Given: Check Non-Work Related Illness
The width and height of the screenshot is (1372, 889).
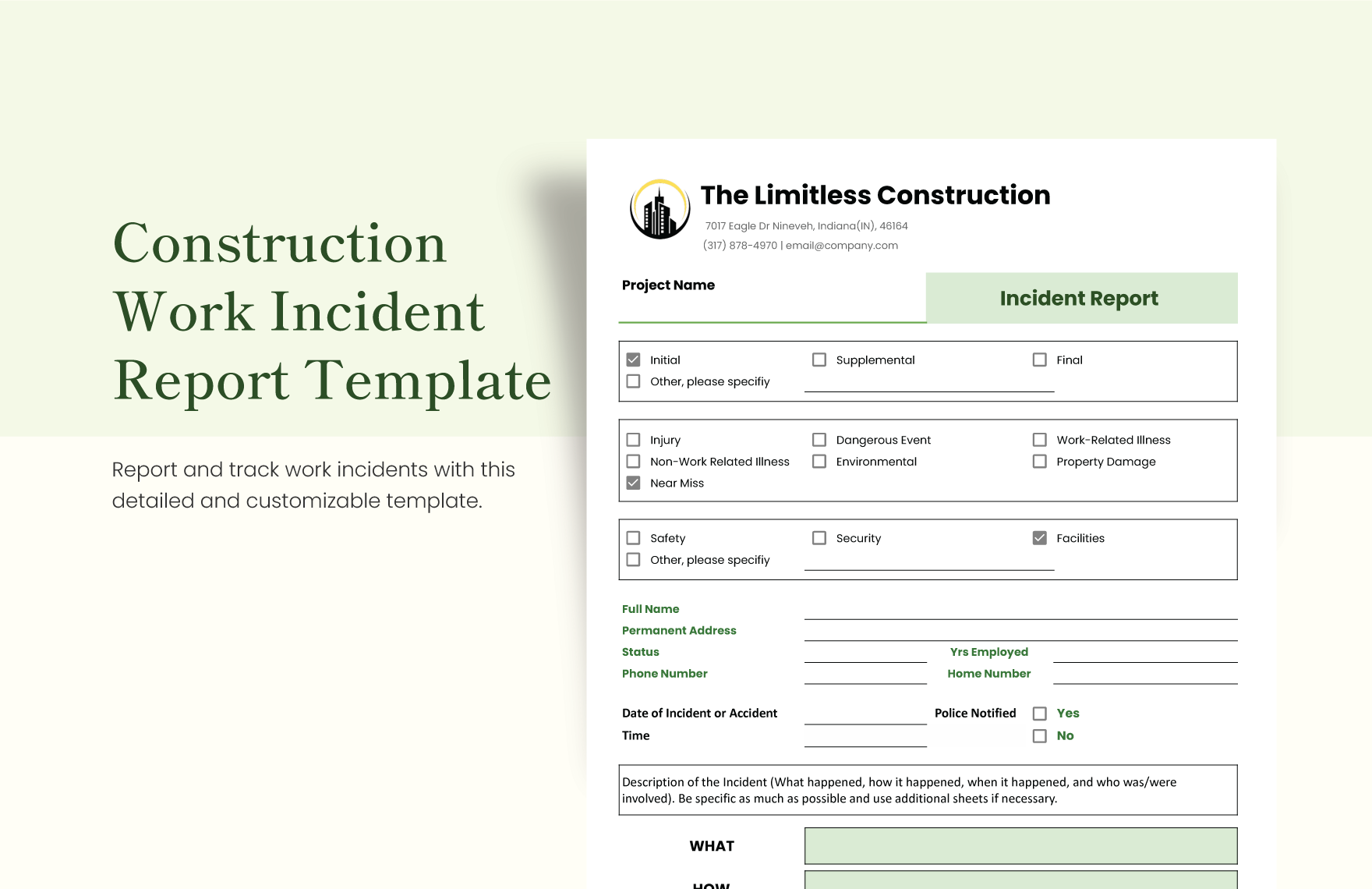Looking at the screenshot, I should (633, 461).
